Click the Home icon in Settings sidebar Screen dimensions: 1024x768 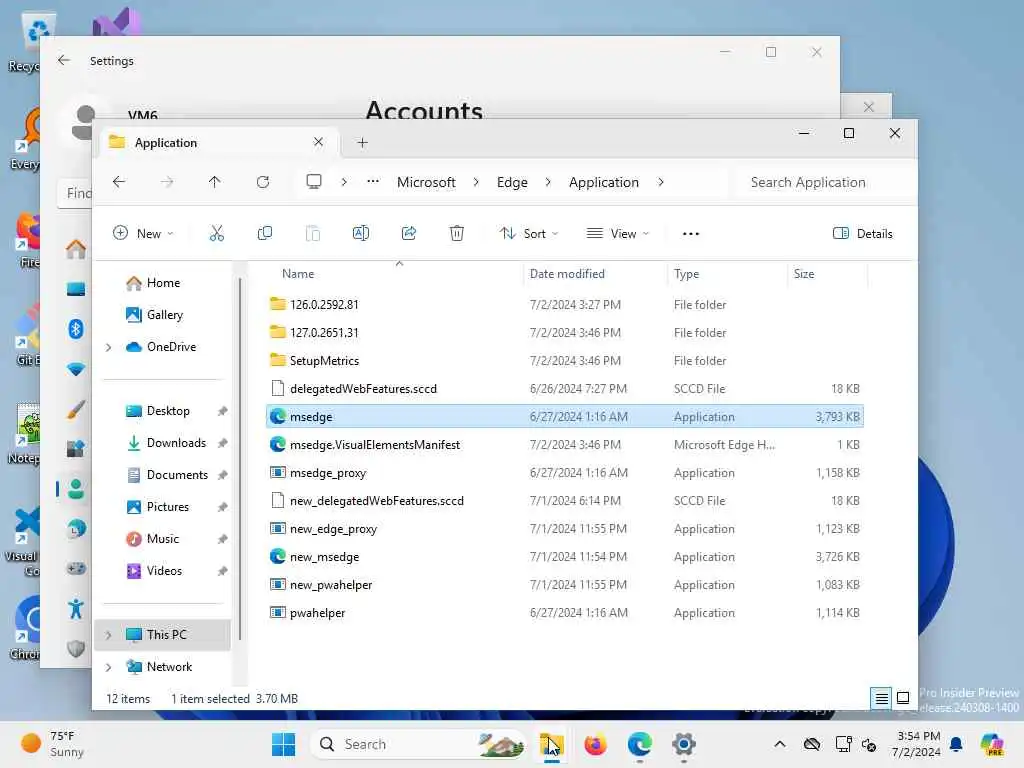pos(76,249)
